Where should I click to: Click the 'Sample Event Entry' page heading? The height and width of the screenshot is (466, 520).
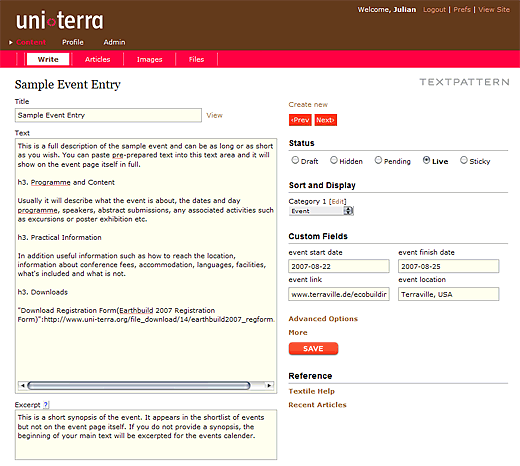click(x=68, y=85)
